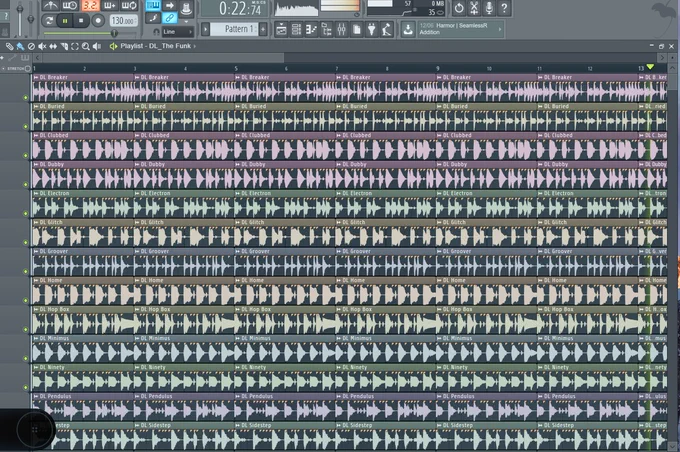Screen dimensions: 680x452
Task: Open clip menu of DL Groover at bar 5
Action: (x=238, y=251)
